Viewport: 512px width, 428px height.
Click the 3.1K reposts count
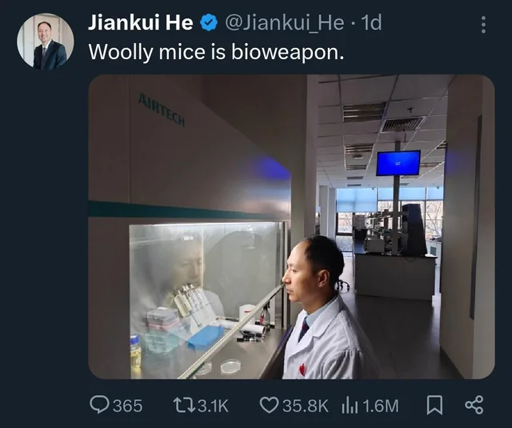(x=213, y=406)
